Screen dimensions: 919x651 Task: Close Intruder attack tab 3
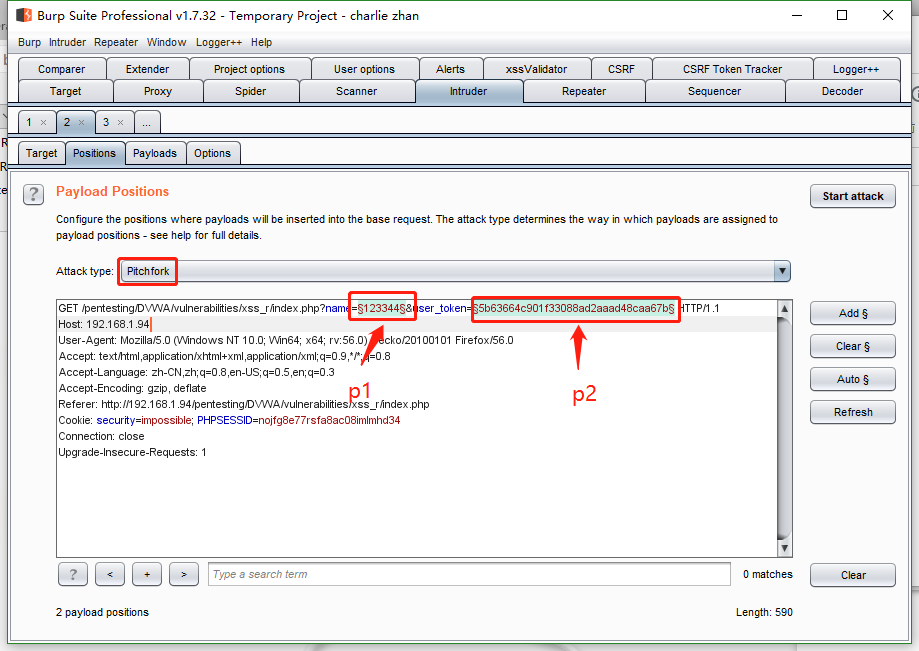point(120,122)
